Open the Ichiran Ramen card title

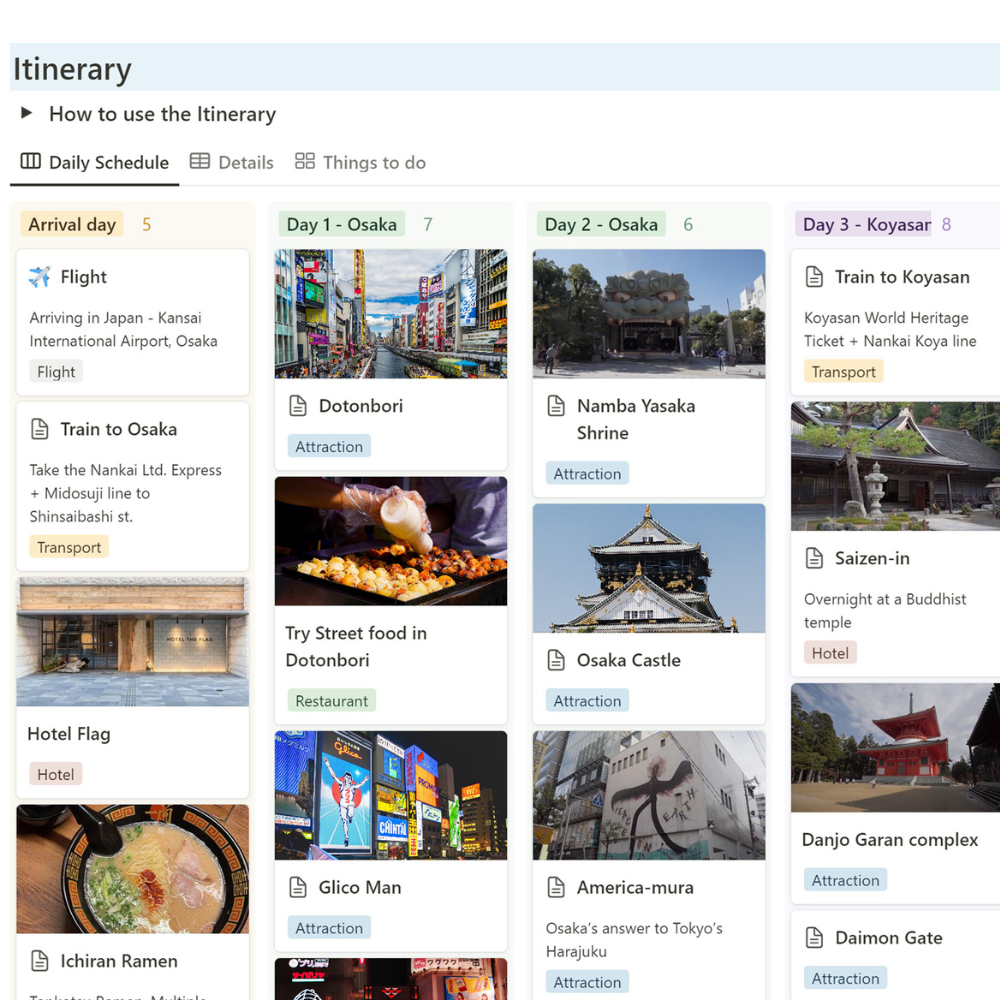pyautogui.click(x=119, y=961)
